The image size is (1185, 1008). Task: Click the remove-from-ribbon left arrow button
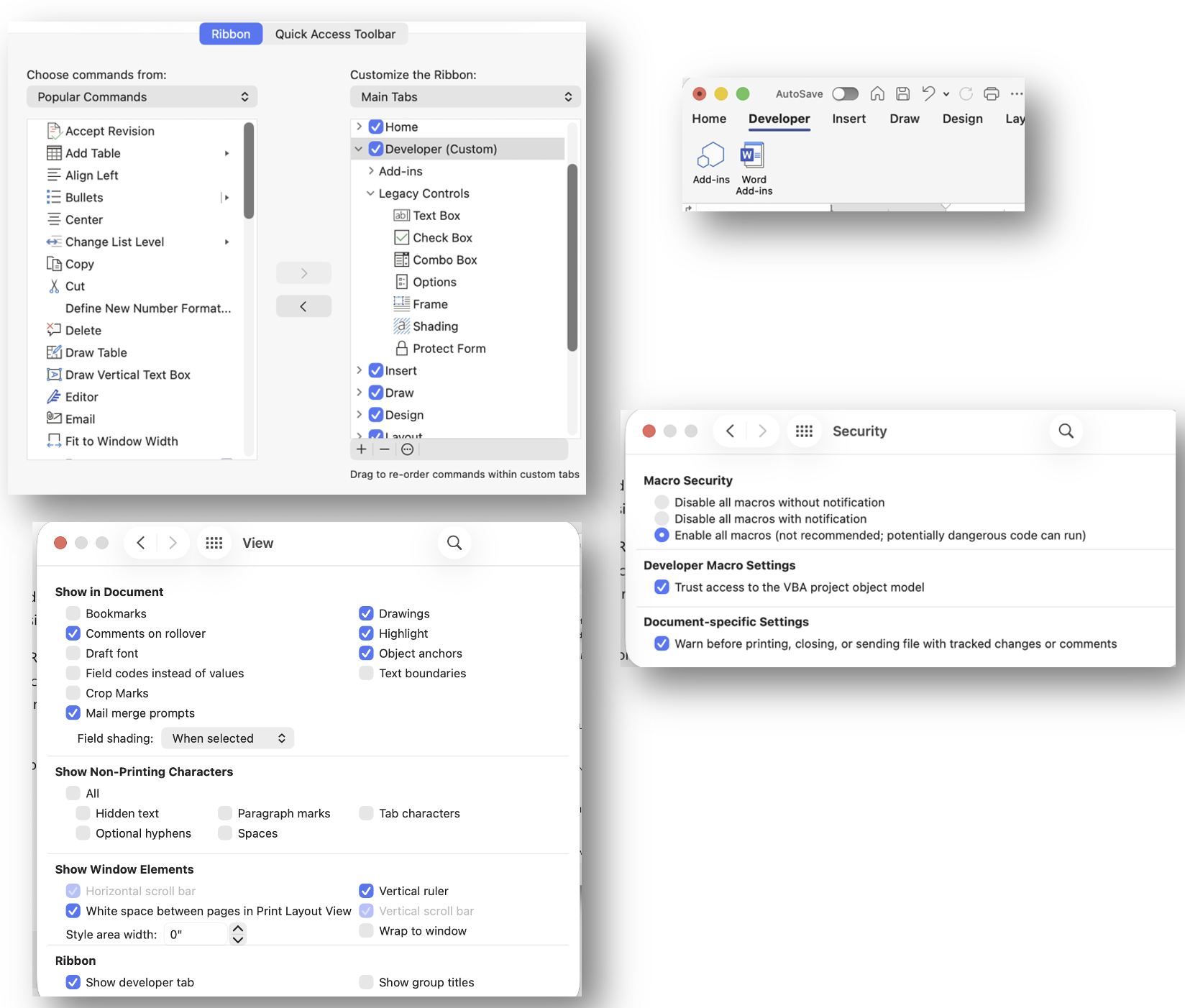coord(303,306)
